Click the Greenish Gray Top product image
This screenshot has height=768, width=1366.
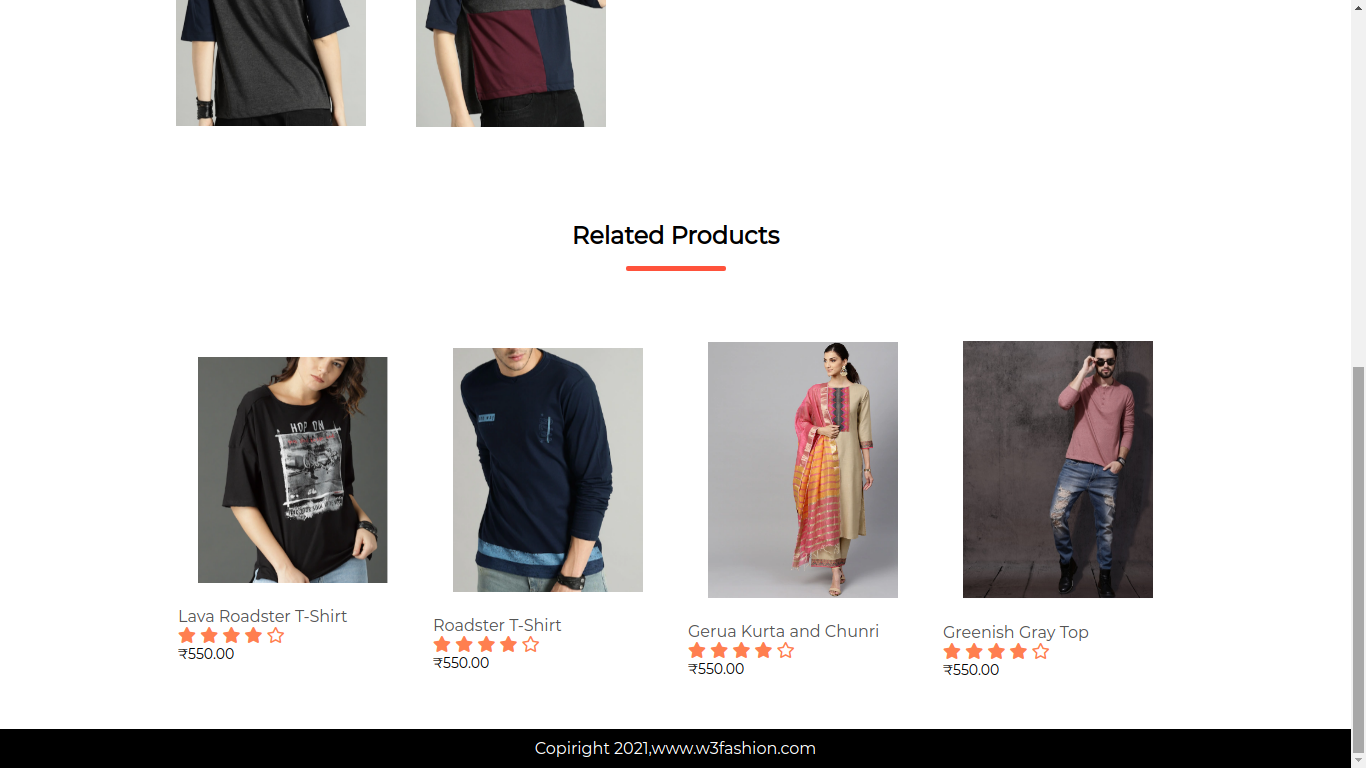(1057, 468)
